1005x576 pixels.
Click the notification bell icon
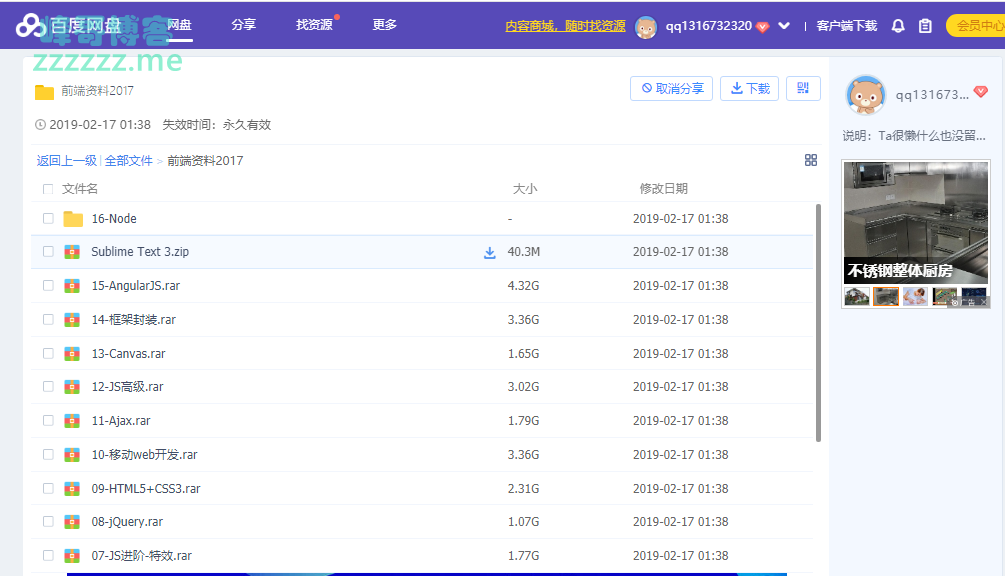coord(898,26)
